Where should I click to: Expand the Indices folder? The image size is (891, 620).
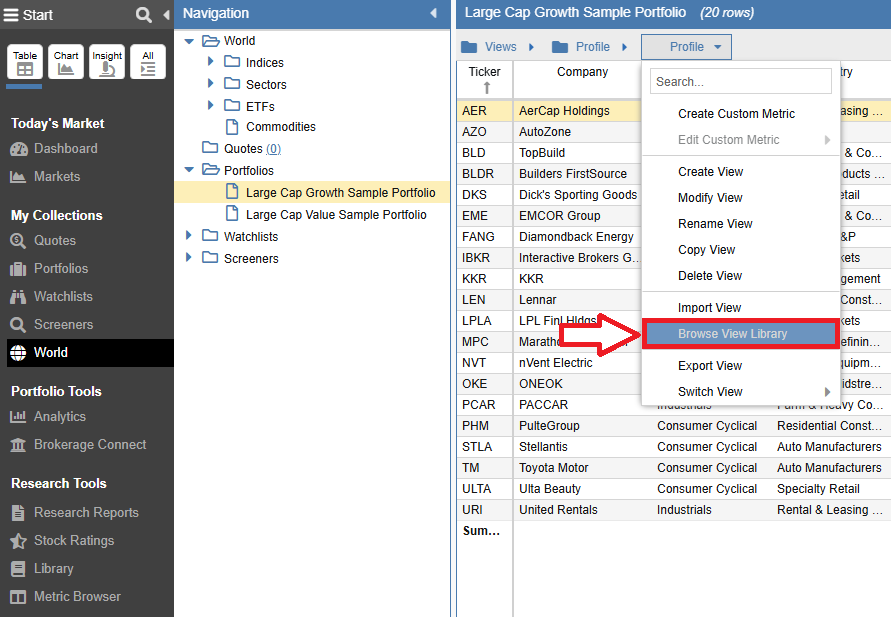point(211,61)
